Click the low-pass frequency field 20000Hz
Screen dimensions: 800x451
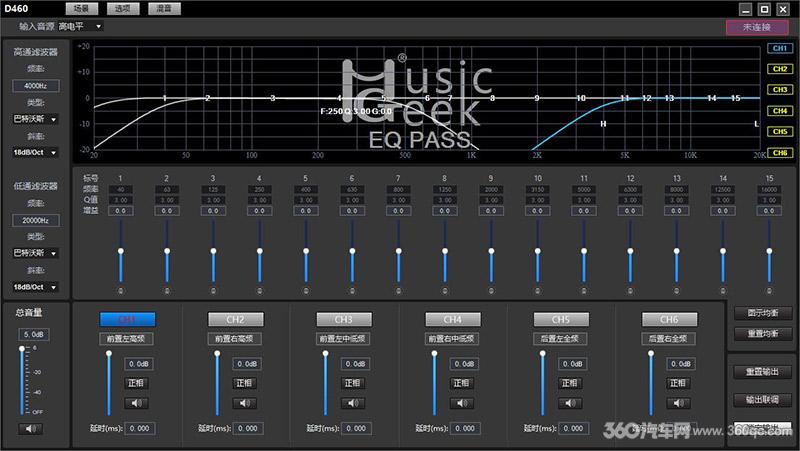(36, 220)
